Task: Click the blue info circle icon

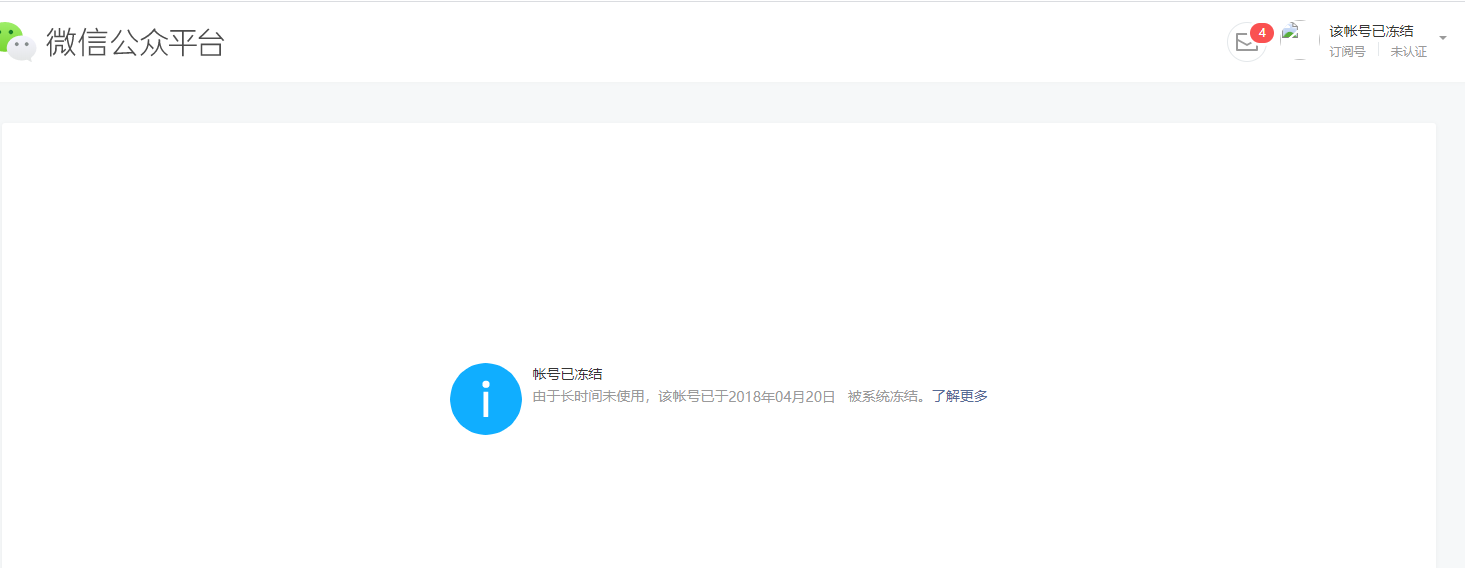Action: pos(486,399)
